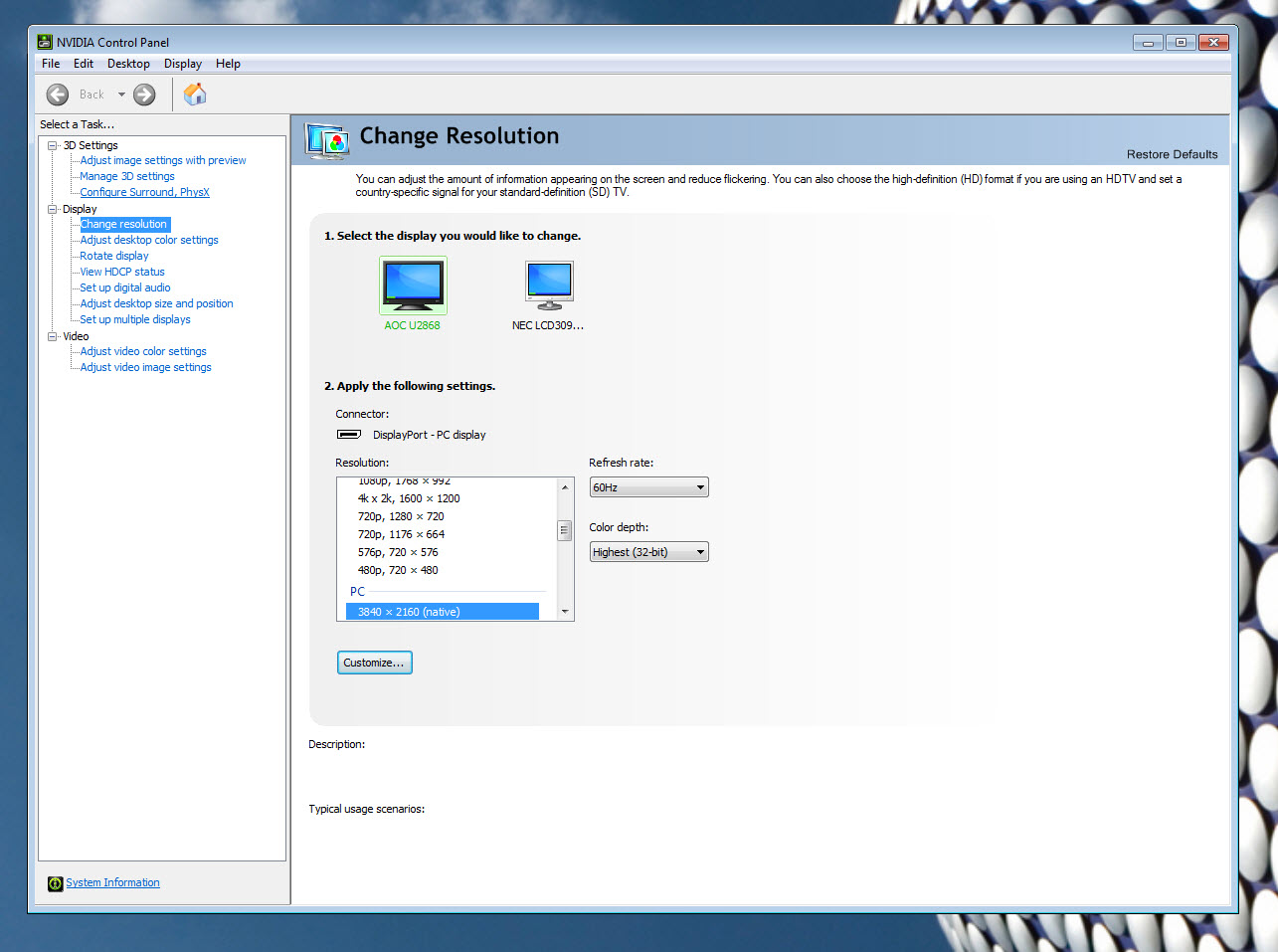Click the Change Resolution header icon
The height and width of the screenshot is (952, 1278).
coord(327,141)
